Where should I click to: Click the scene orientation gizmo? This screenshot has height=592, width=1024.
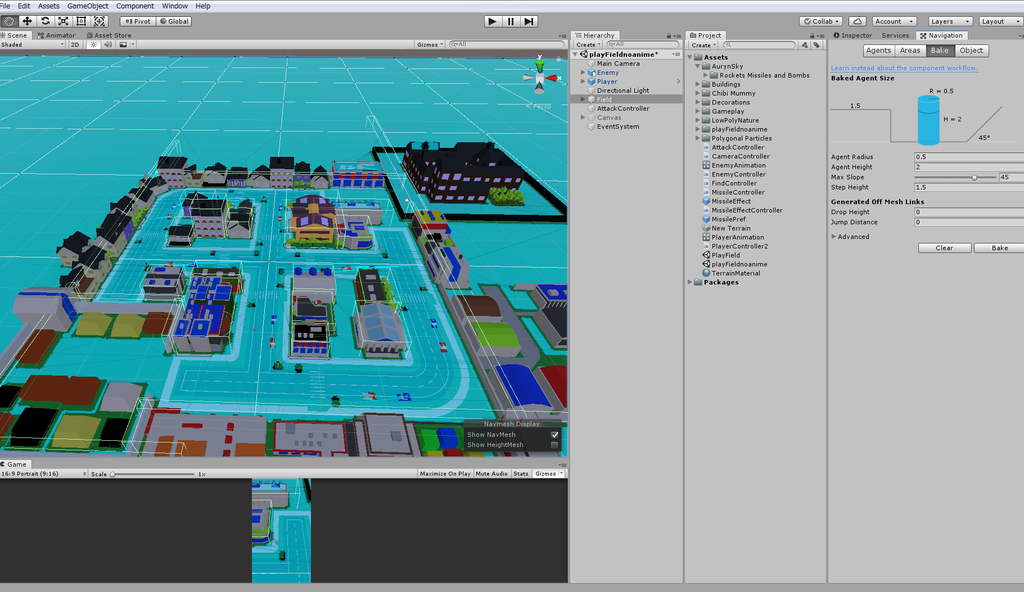[540, 77]
